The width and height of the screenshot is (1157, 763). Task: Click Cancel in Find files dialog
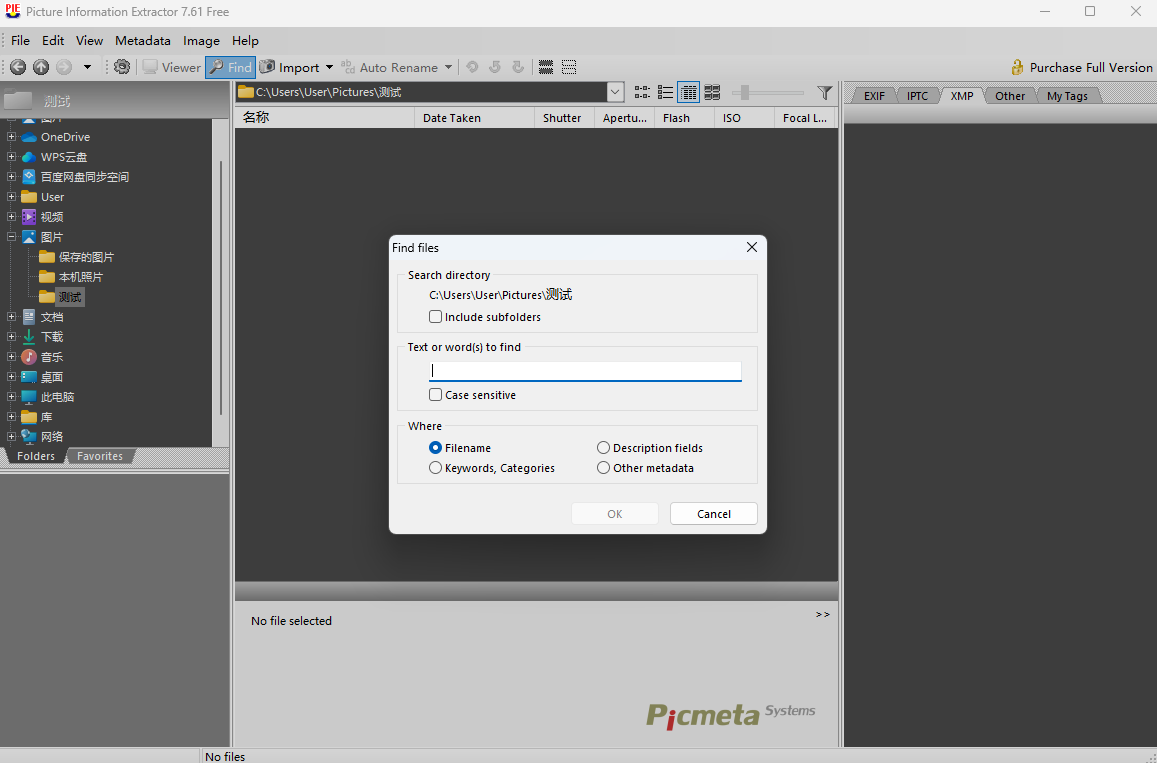714,514
